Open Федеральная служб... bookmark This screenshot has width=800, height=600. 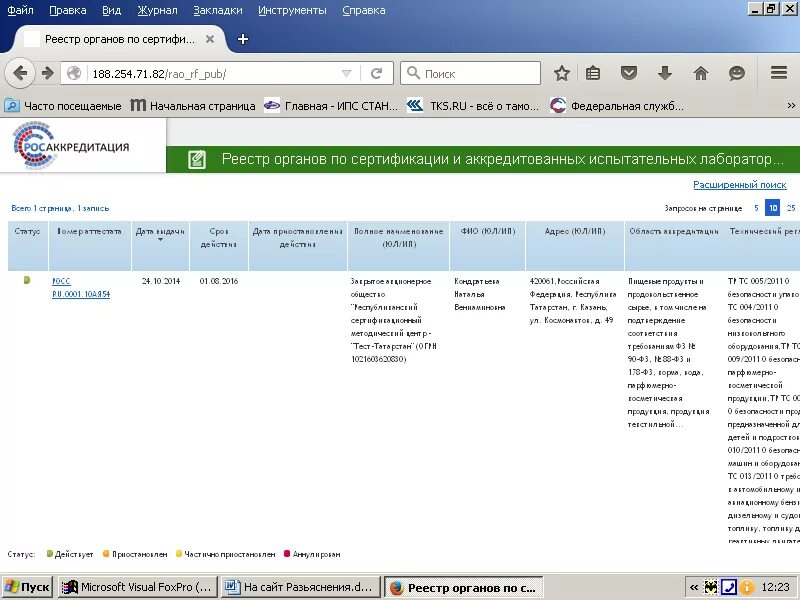(x=617, y=106)
